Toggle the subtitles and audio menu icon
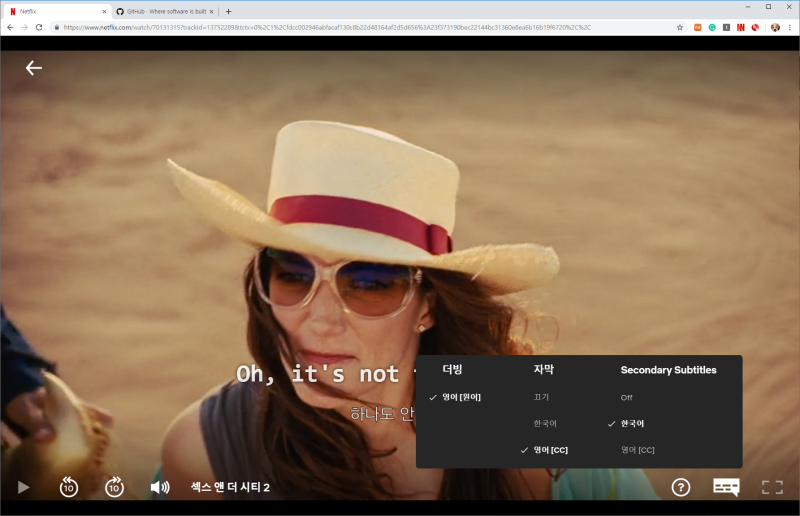Viewport: 800px width, 516px height. click(726, 487)
